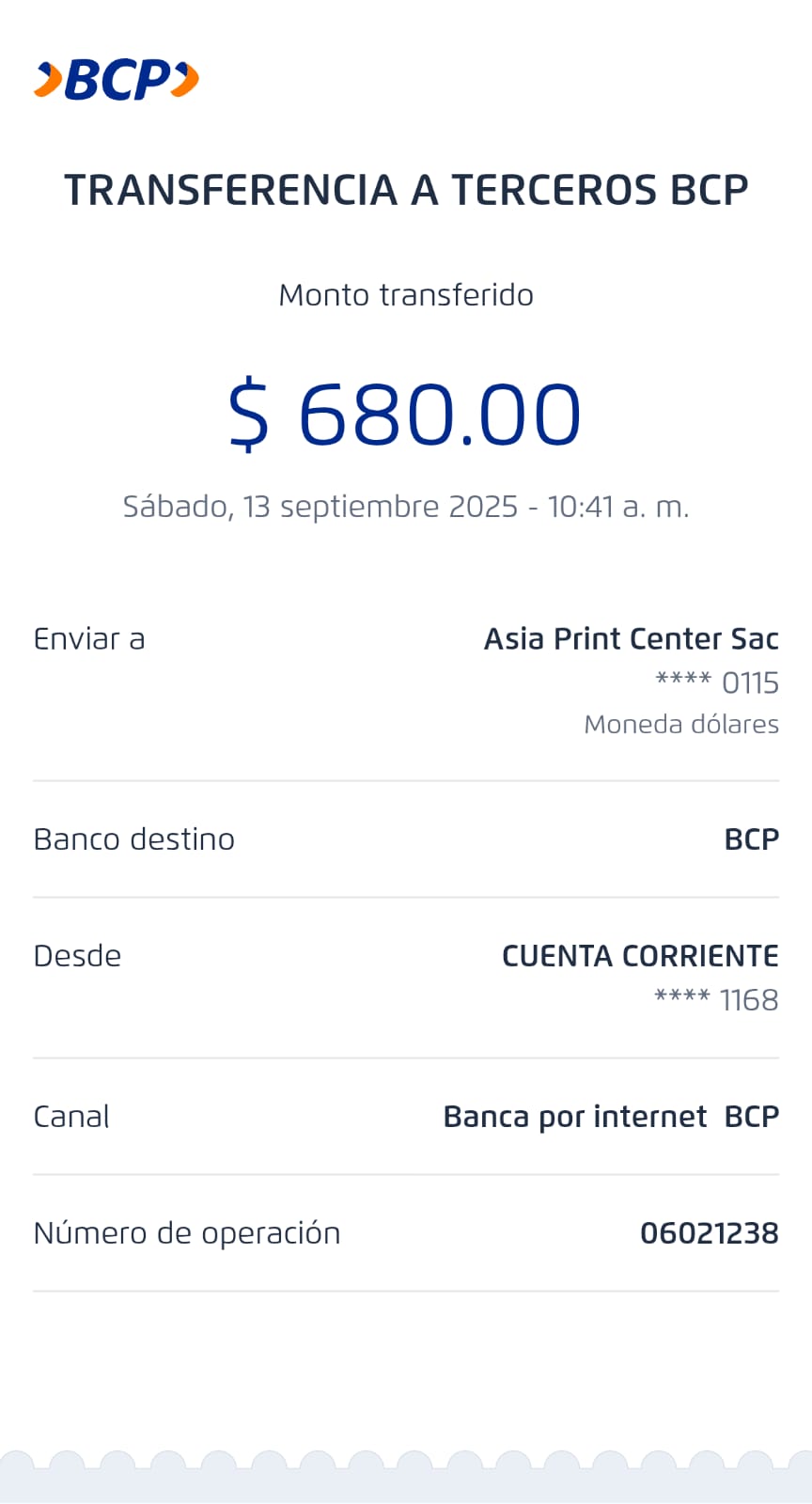Select the Banco destino label
The image size is (812, 1504).
pyautogui.click(x=133, y=839)
